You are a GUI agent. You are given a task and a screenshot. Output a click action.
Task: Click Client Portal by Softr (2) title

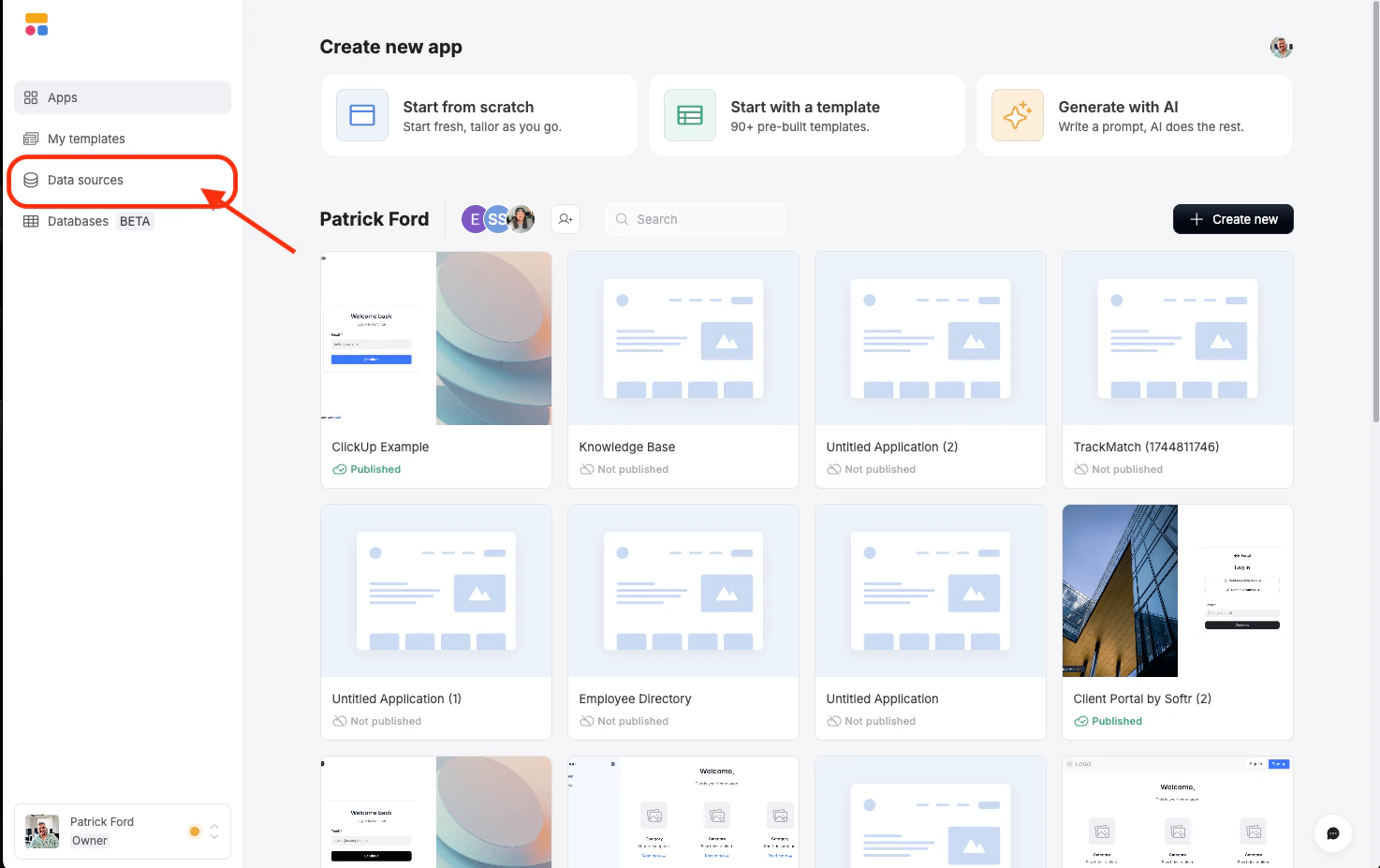1142,699
